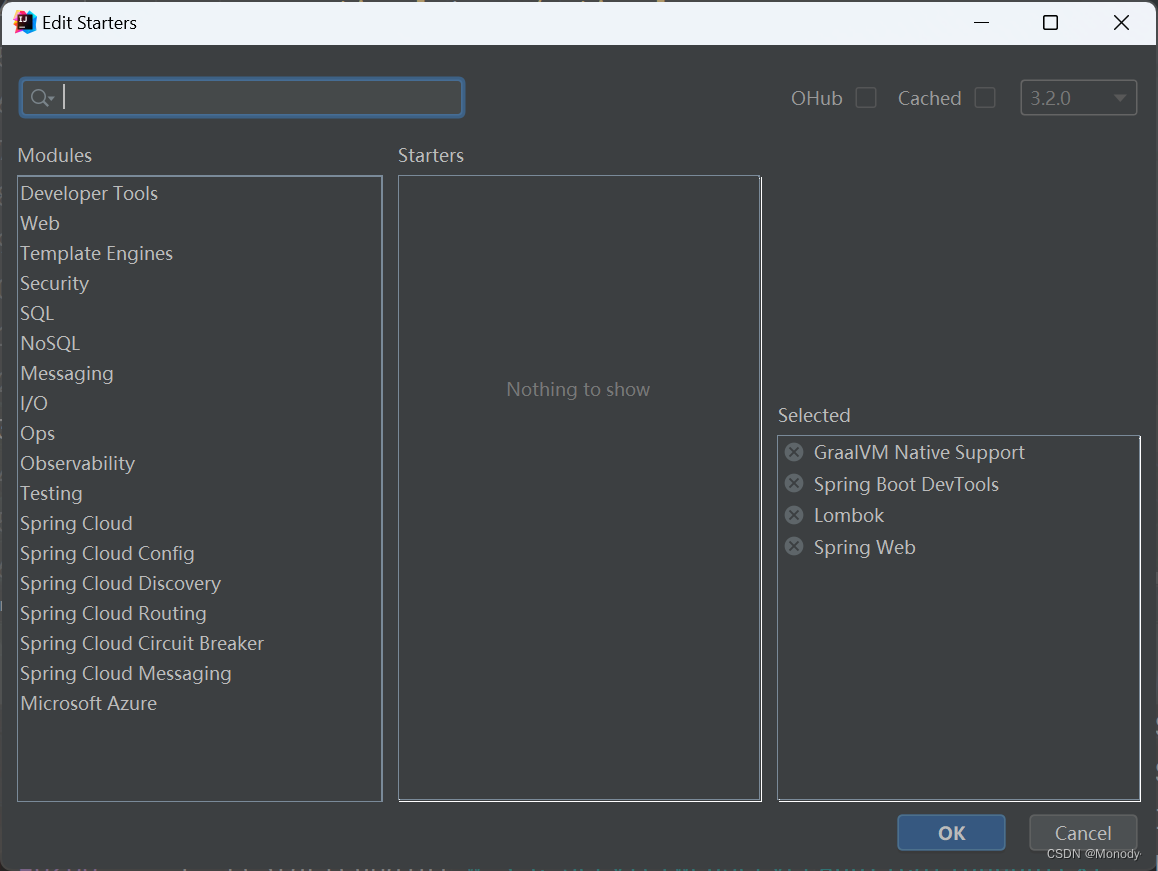Toggle the Cached checkbox

(x=984, y=98)
